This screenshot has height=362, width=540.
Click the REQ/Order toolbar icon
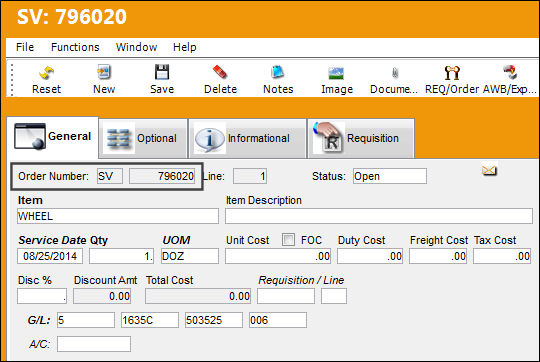pos(452,72)
